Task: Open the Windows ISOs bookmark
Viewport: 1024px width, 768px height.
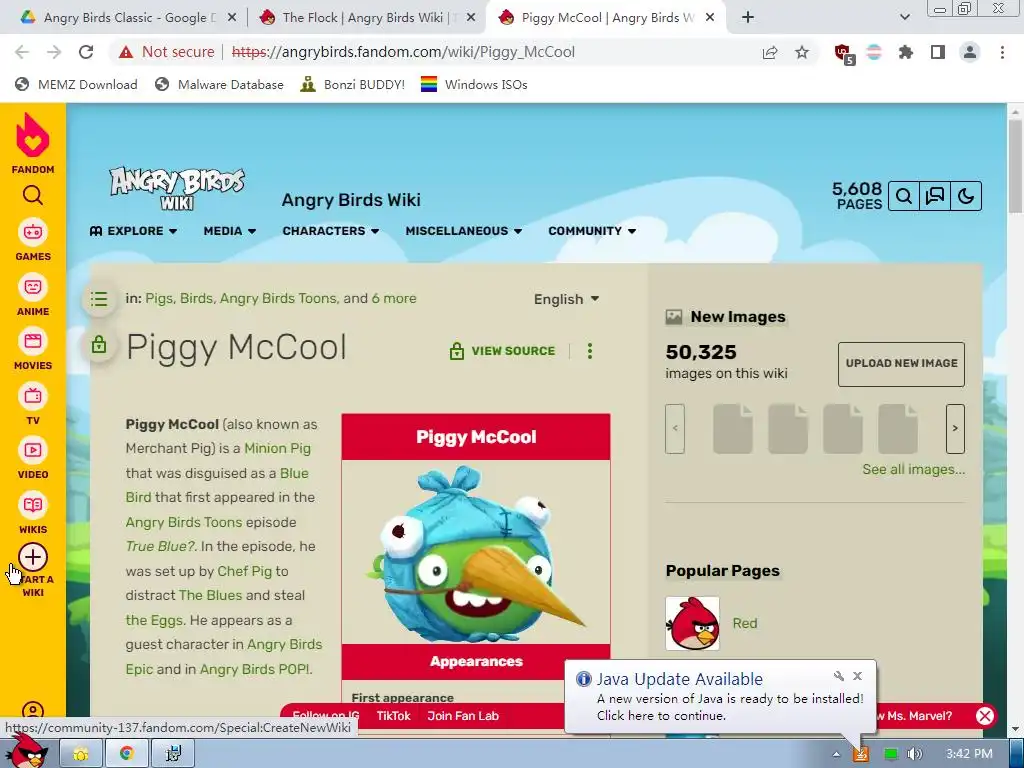Action: coord(474,84)
